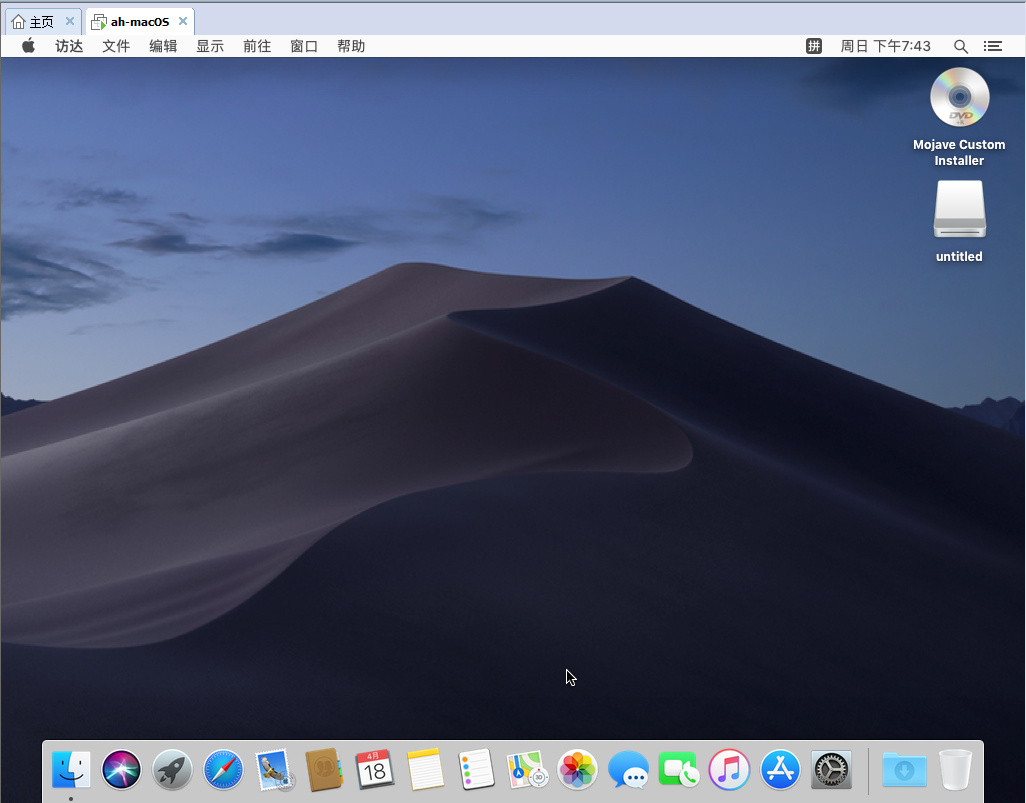Open System Preferences gear icon

coord(831,769)
